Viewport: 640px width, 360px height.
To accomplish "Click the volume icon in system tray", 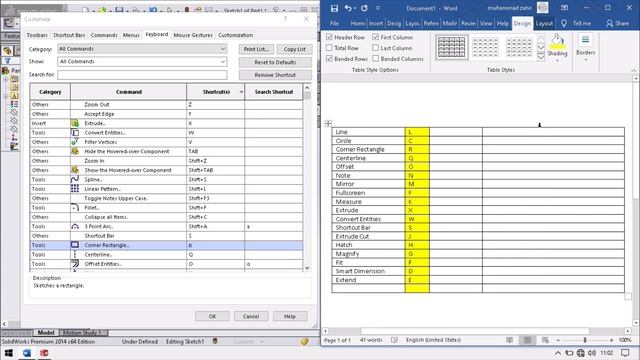I will [x=592, y=353].
